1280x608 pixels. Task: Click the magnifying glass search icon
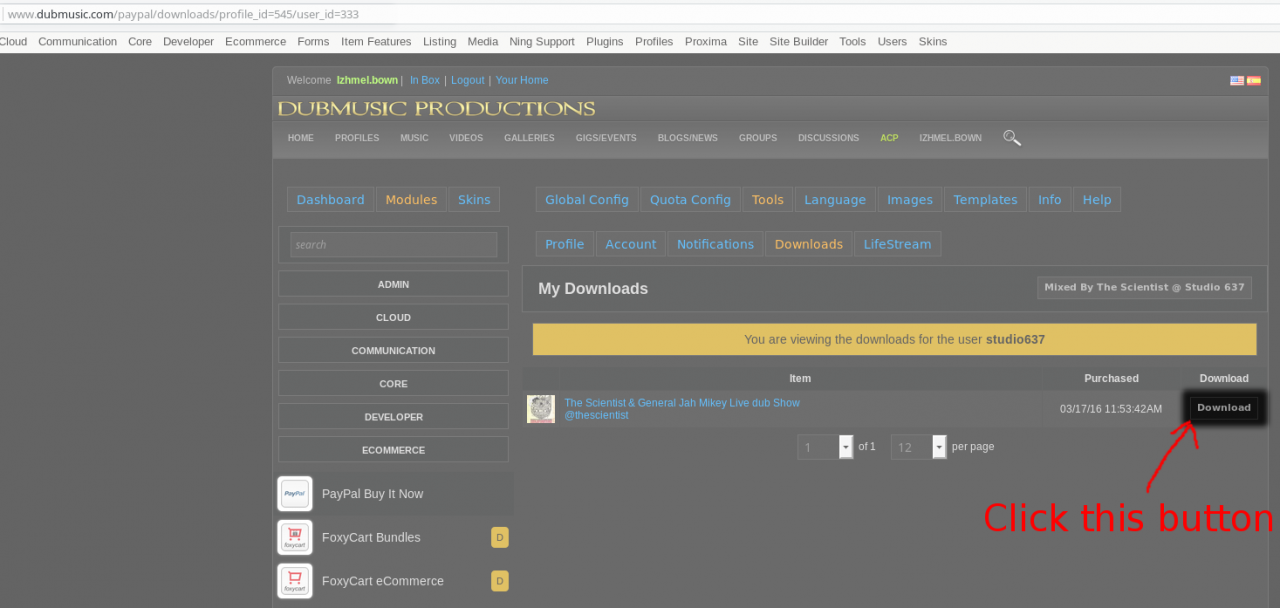[x=1012, y=138]
